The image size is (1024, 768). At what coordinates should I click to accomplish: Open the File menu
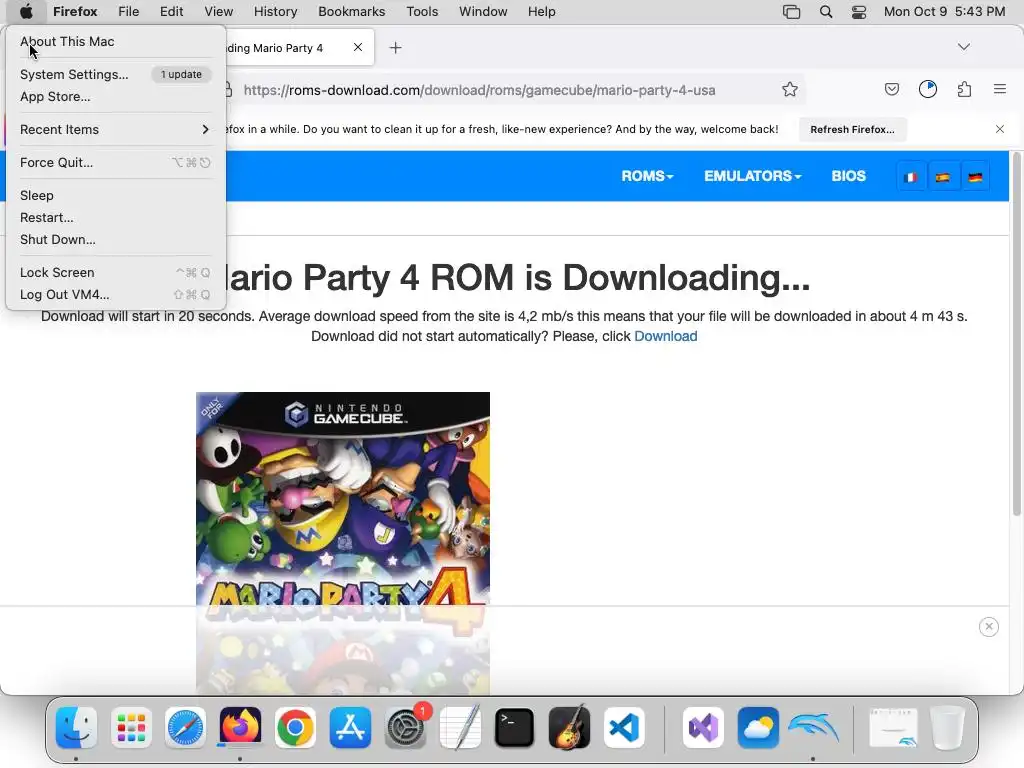click(x=129, y=12)
